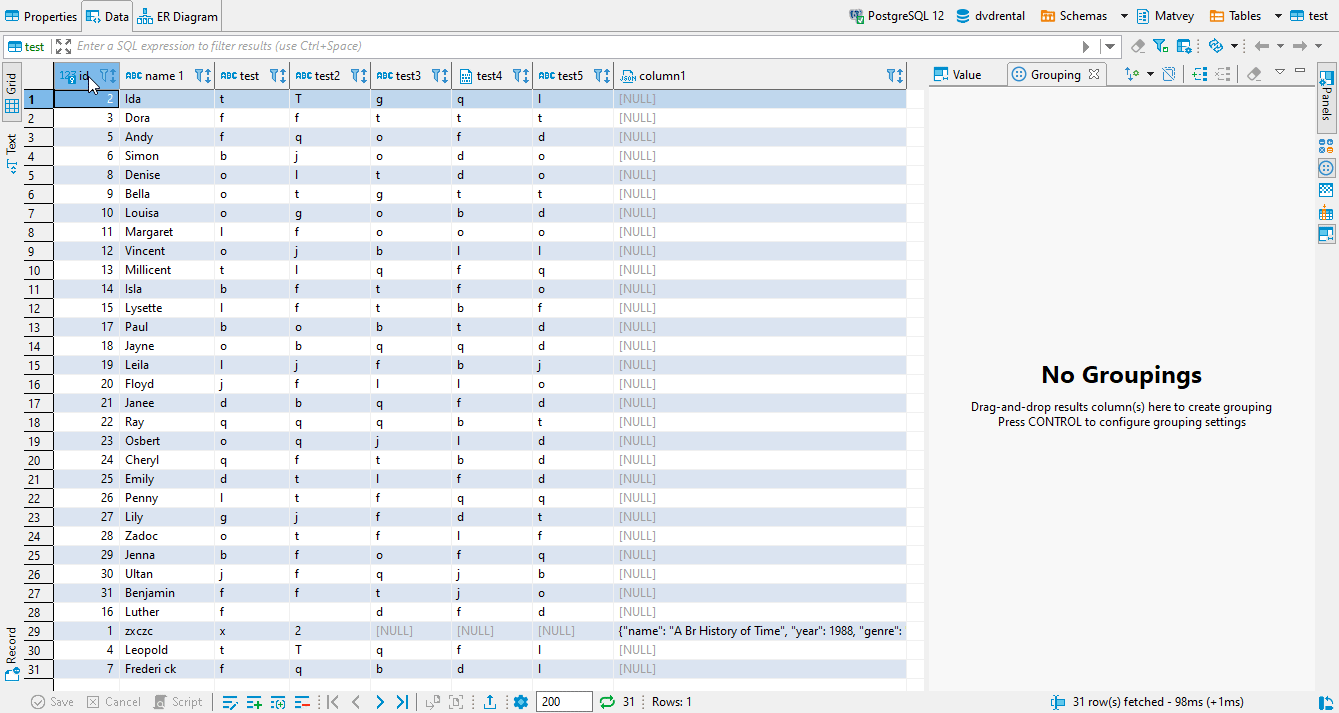Switch to the Properties tab
The width and height of the screenshot is (1339, 713).
point(41,15)
